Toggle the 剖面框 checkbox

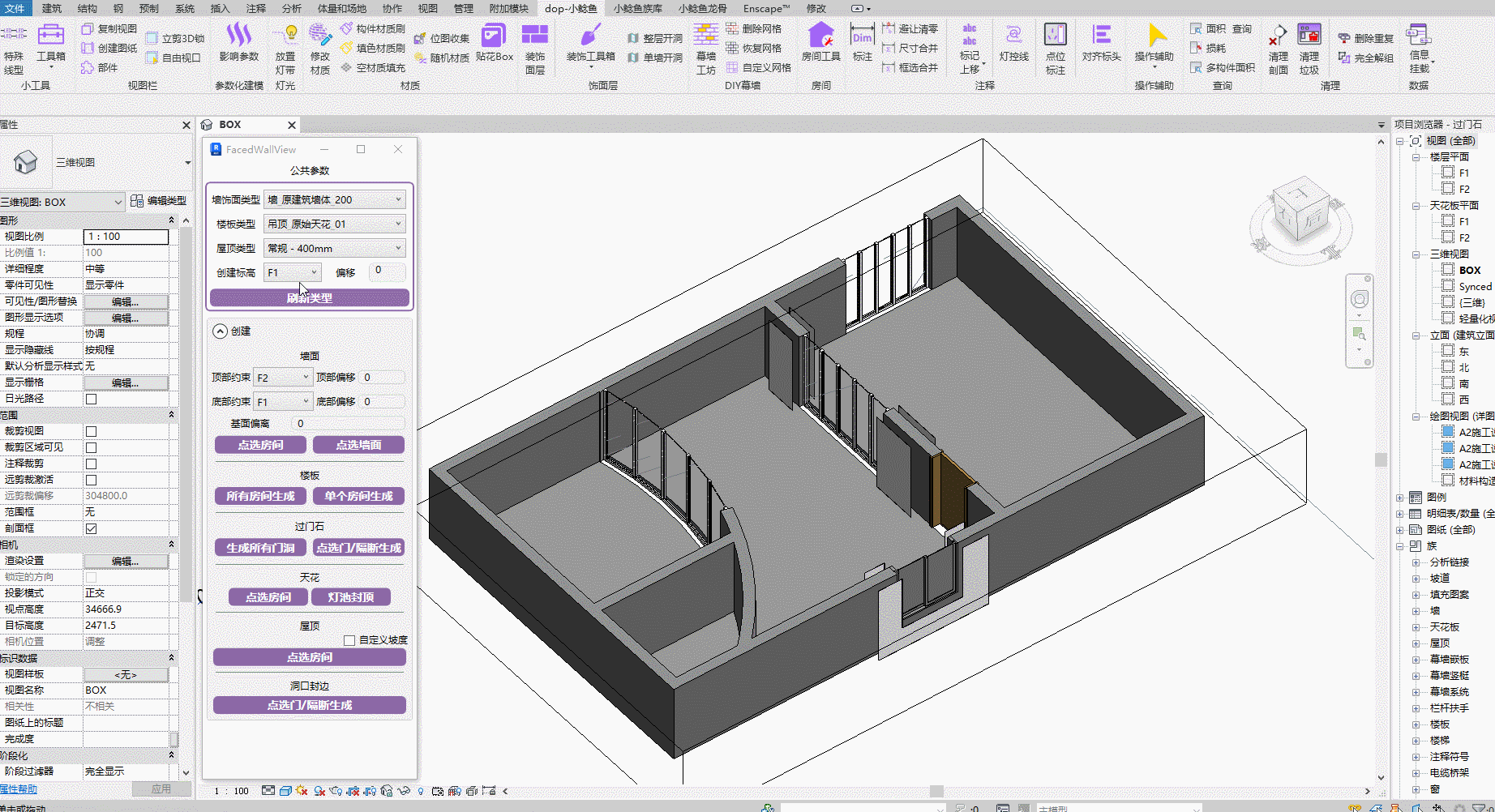92,528
